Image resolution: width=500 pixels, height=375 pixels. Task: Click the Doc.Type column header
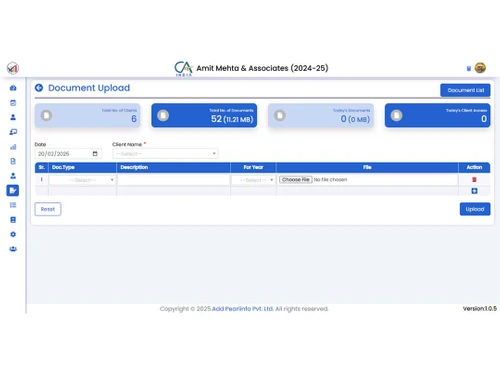coord(63,167)
